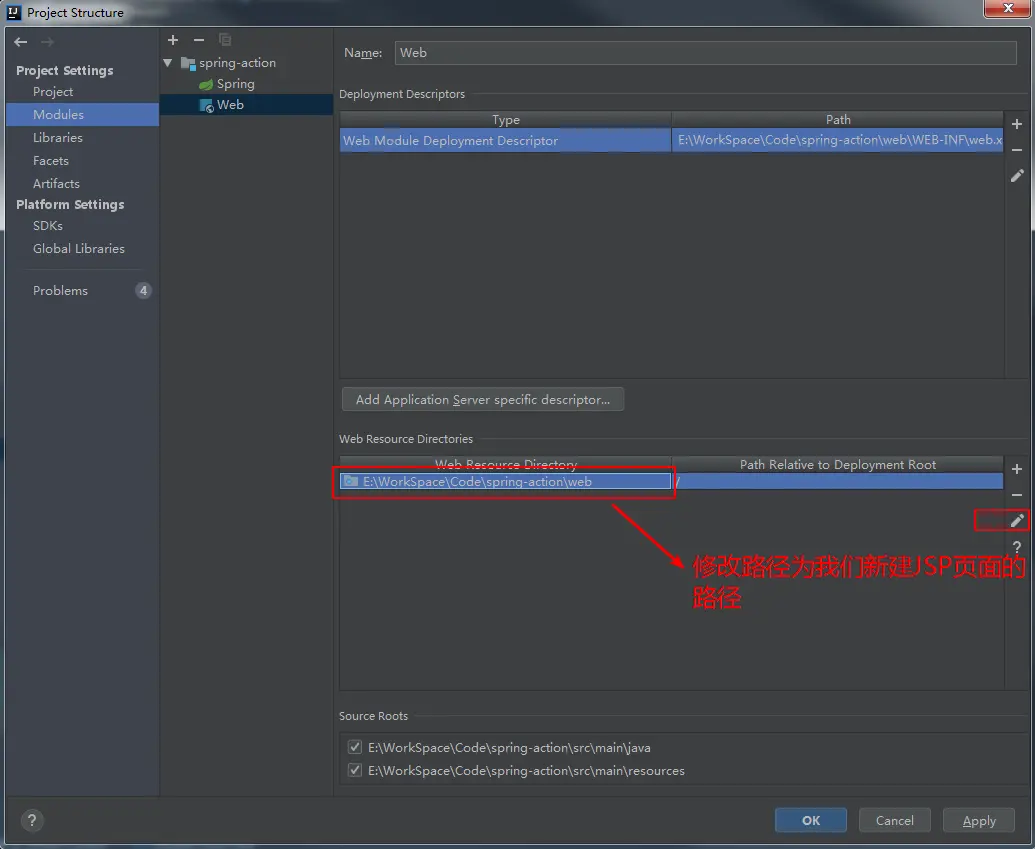Click Add Application Server specific descriptor button

[483, 399]
